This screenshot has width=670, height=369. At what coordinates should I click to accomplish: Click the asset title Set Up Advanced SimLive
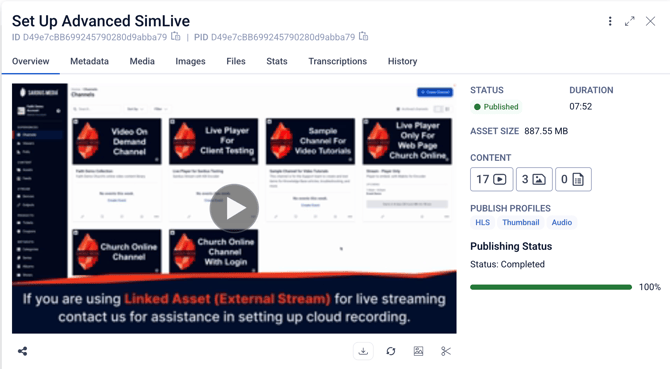[x=101, y=21]
